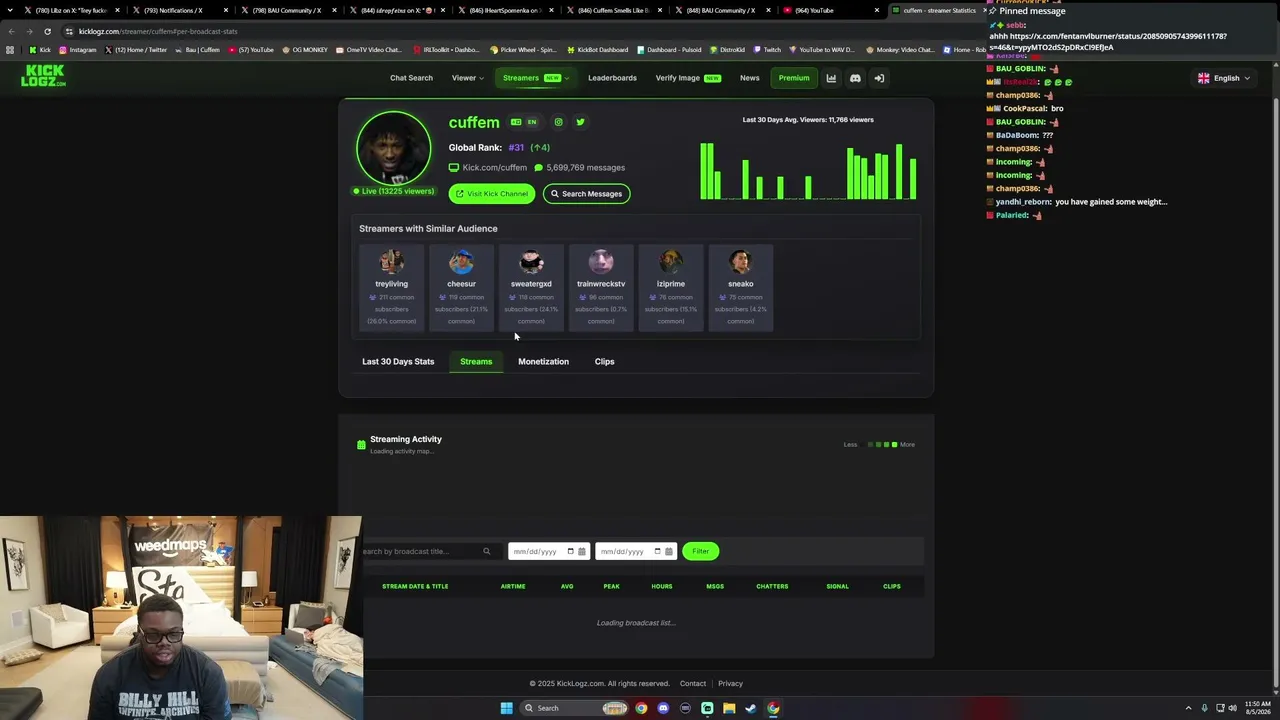Image resolution: width=1280 pixels, height=720 pixels.
Task: Open the Privacy footer link
Action: (730, 684)
